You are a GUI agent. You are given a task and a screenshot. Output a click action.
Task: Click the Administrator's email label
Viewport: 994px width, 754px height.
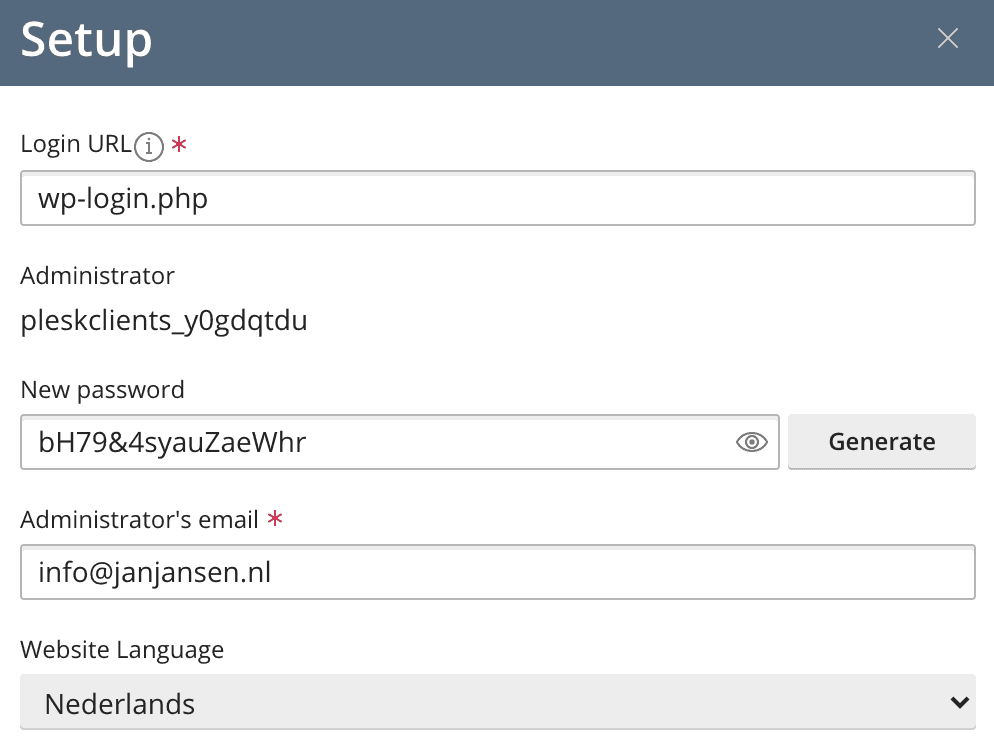139,519
